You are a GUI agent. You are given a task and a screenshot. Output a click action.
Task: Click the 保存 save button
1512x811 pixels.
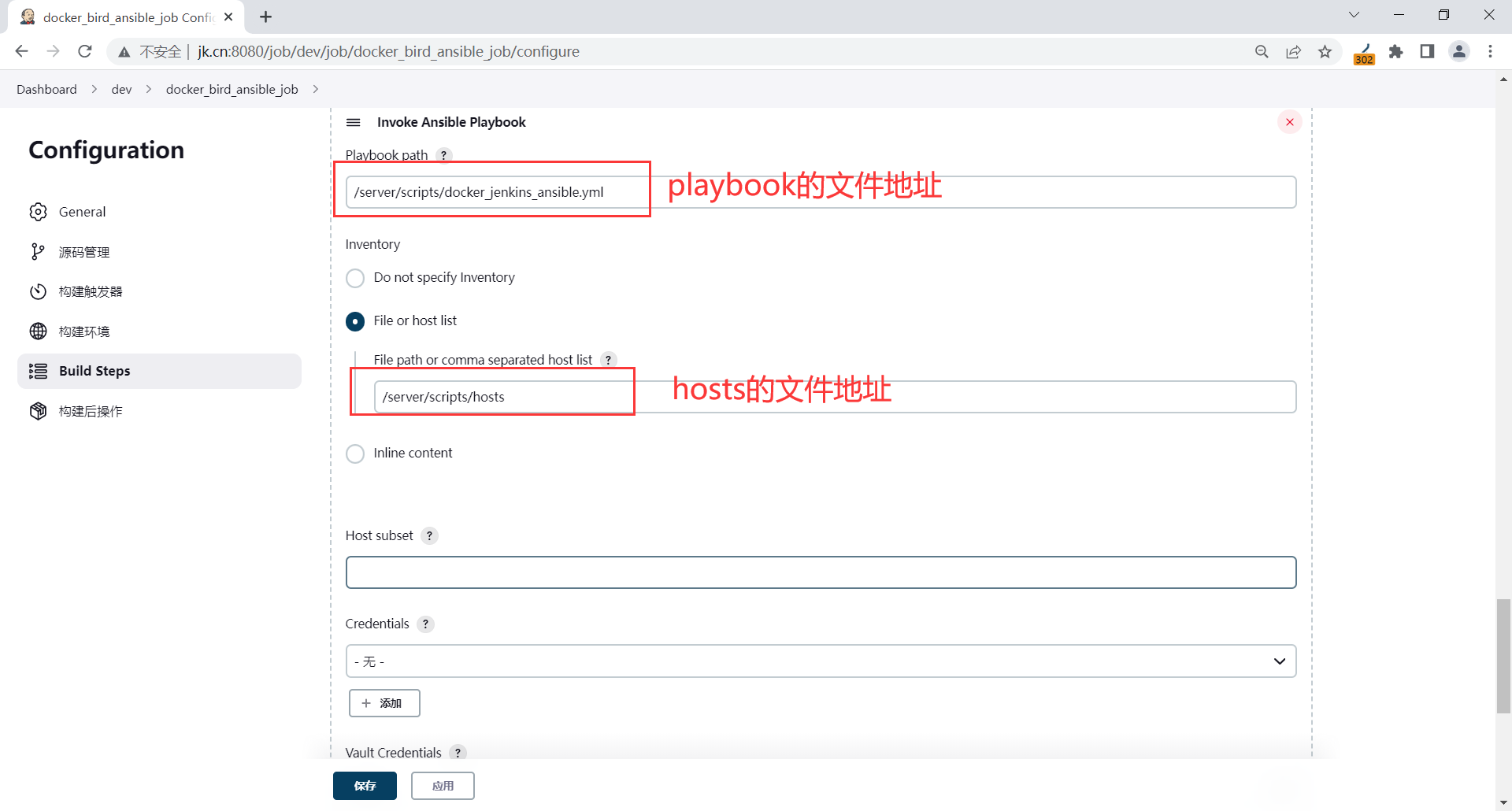[x=365, y=786]
